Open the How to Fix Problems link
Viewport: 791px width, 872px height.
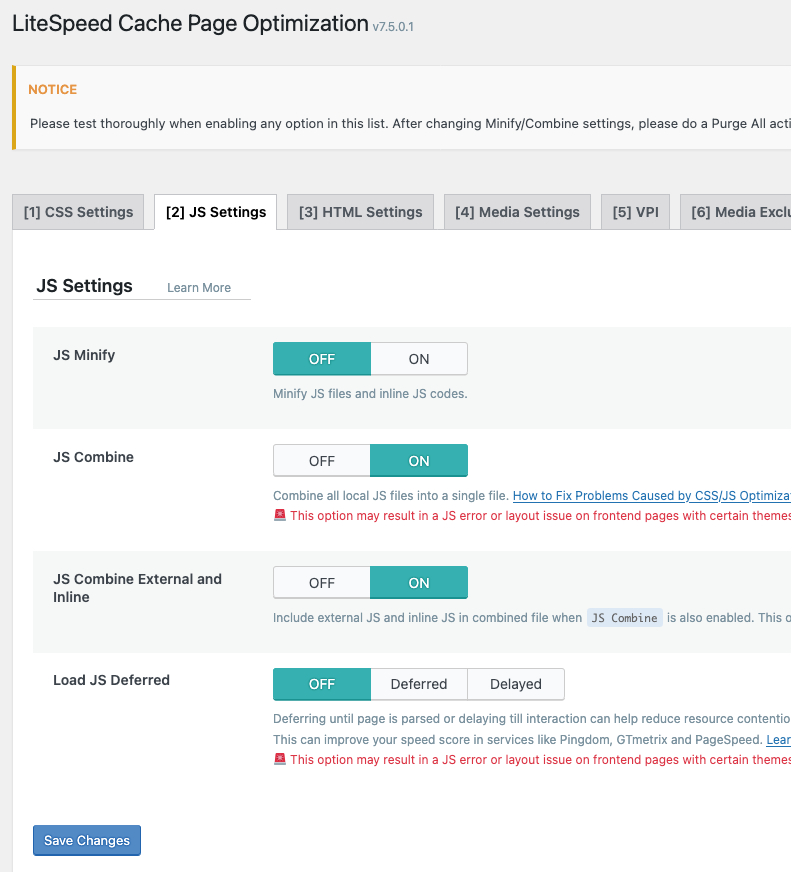point(651,496)
